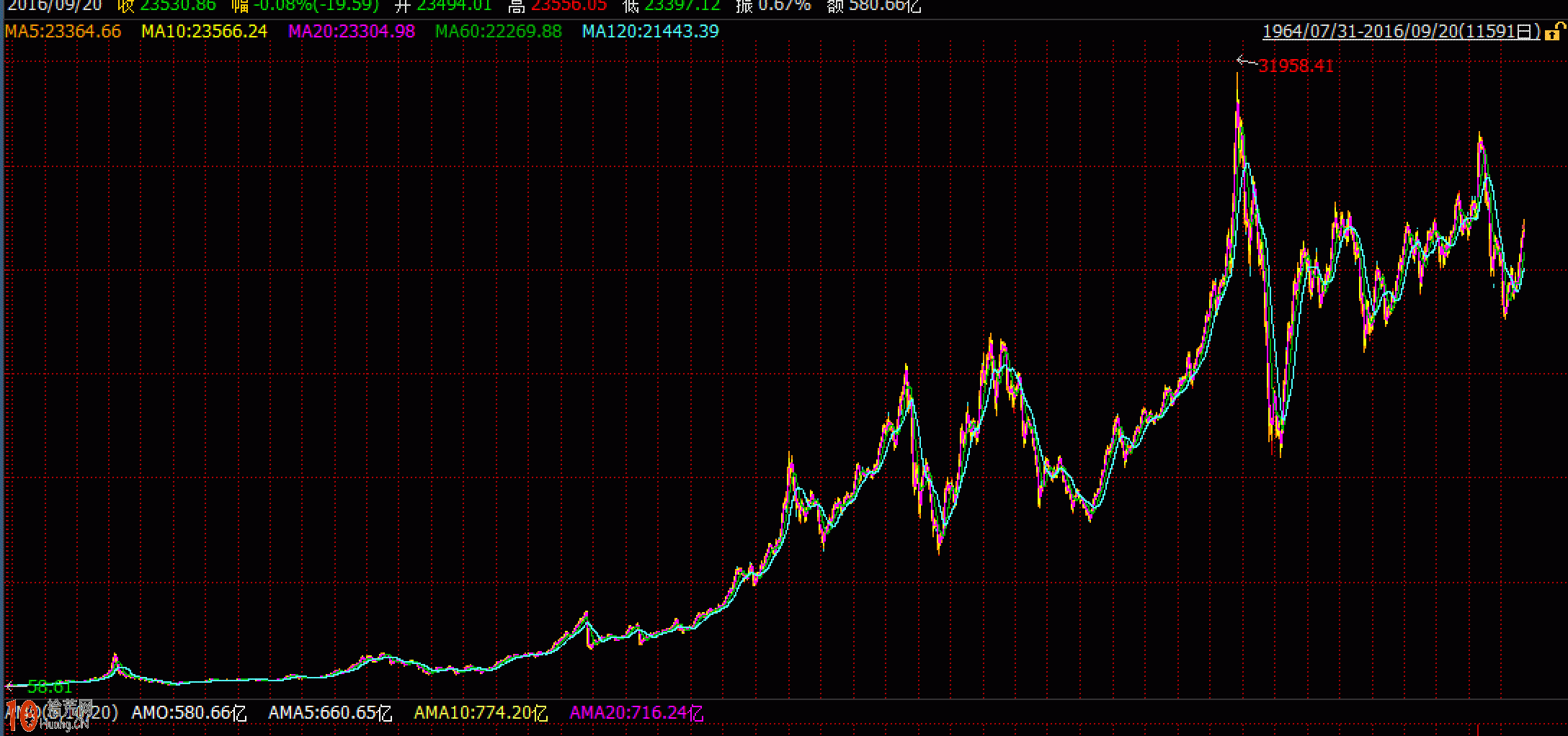The image size is (1568, 736).
Task: Click the white arrow beside 31958.41 peak
Action: coord(1245,61)
